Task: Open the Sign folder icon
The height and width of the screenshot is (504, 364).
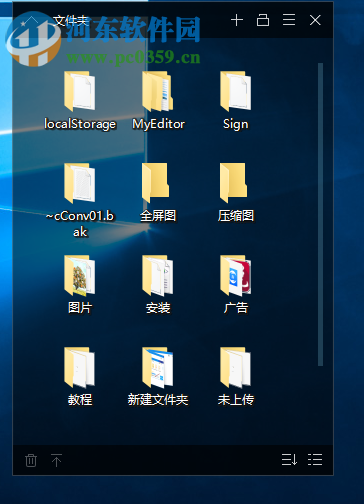Action: tap(236, 91)
